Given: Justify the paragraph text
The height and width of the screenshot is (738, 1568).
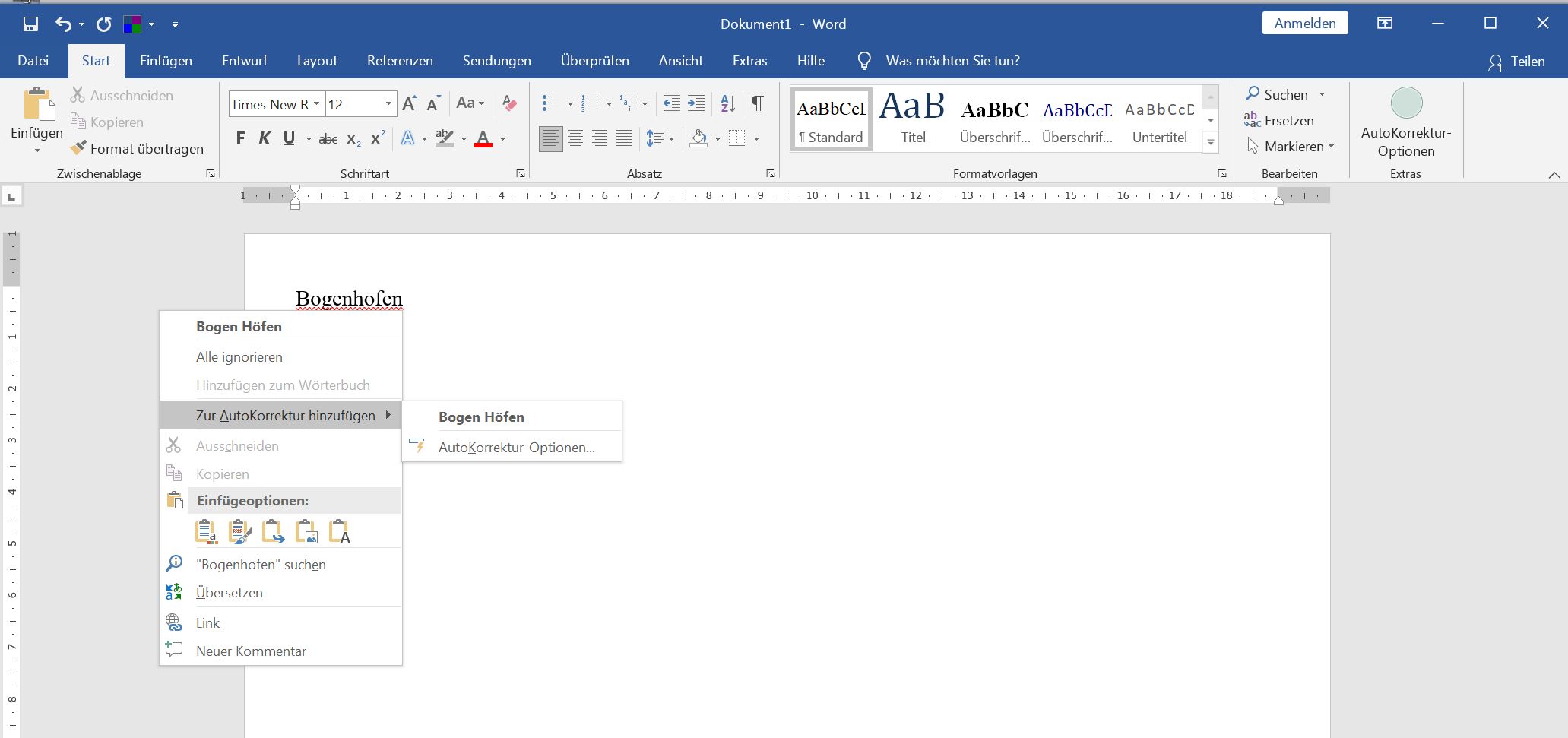Looking at the screenshot, I should point(624,138).
